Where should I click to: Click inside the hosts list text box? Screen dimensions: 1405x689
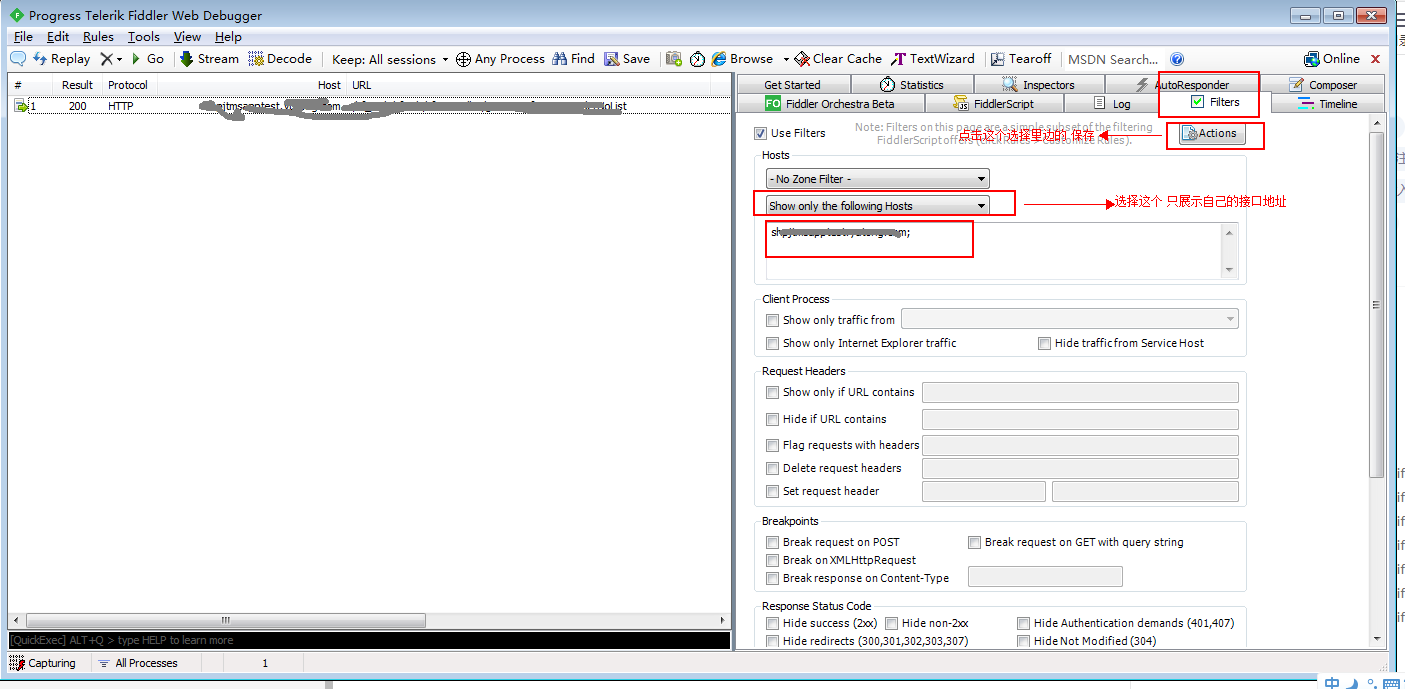(x=993, y=250)
